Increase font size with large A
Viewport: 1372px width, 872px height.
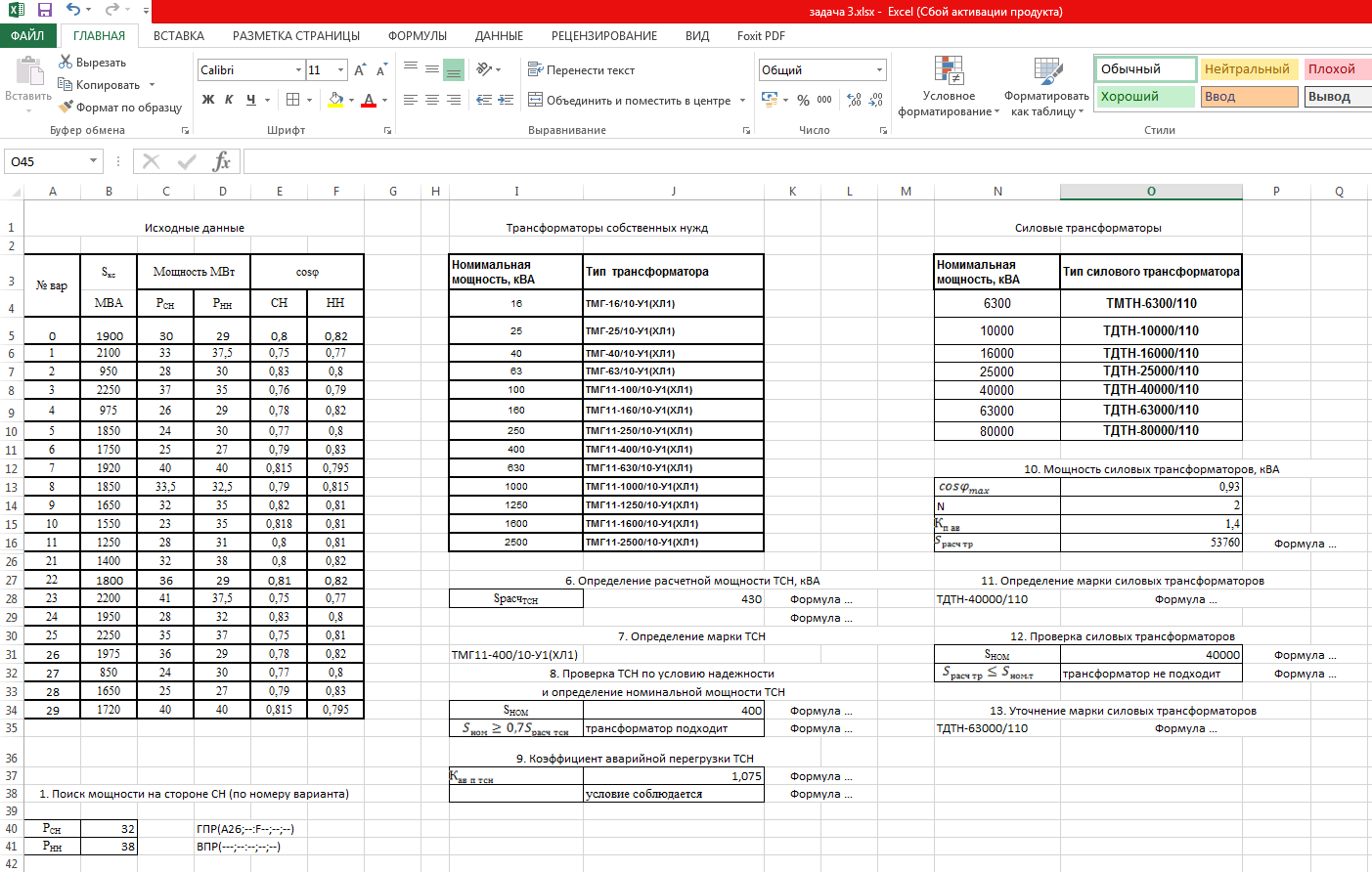click(360, 70)
